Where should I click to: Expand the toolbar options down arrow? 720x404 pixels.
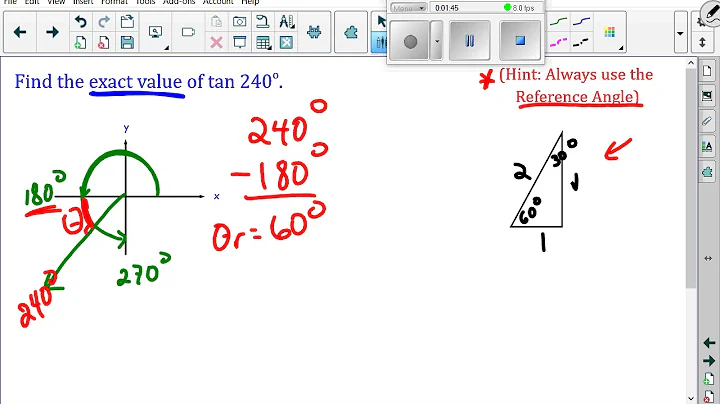click(680, 33)
